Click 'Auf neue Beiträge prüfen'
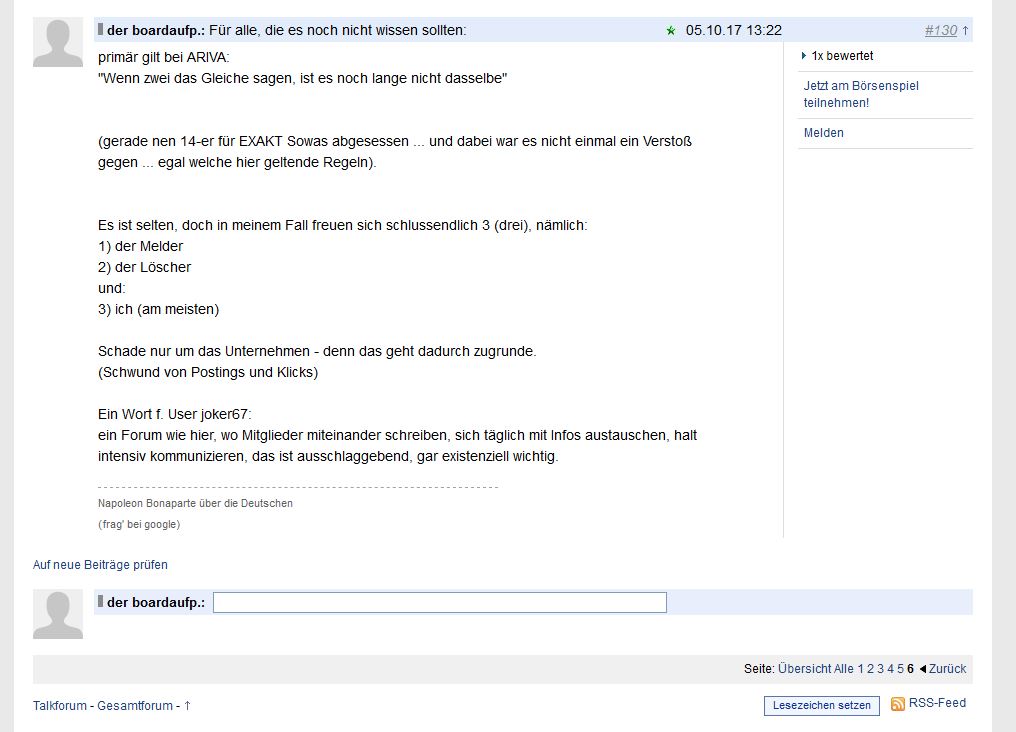Image resolution: width=1016 pixels, height=732 pixels. 100,565
